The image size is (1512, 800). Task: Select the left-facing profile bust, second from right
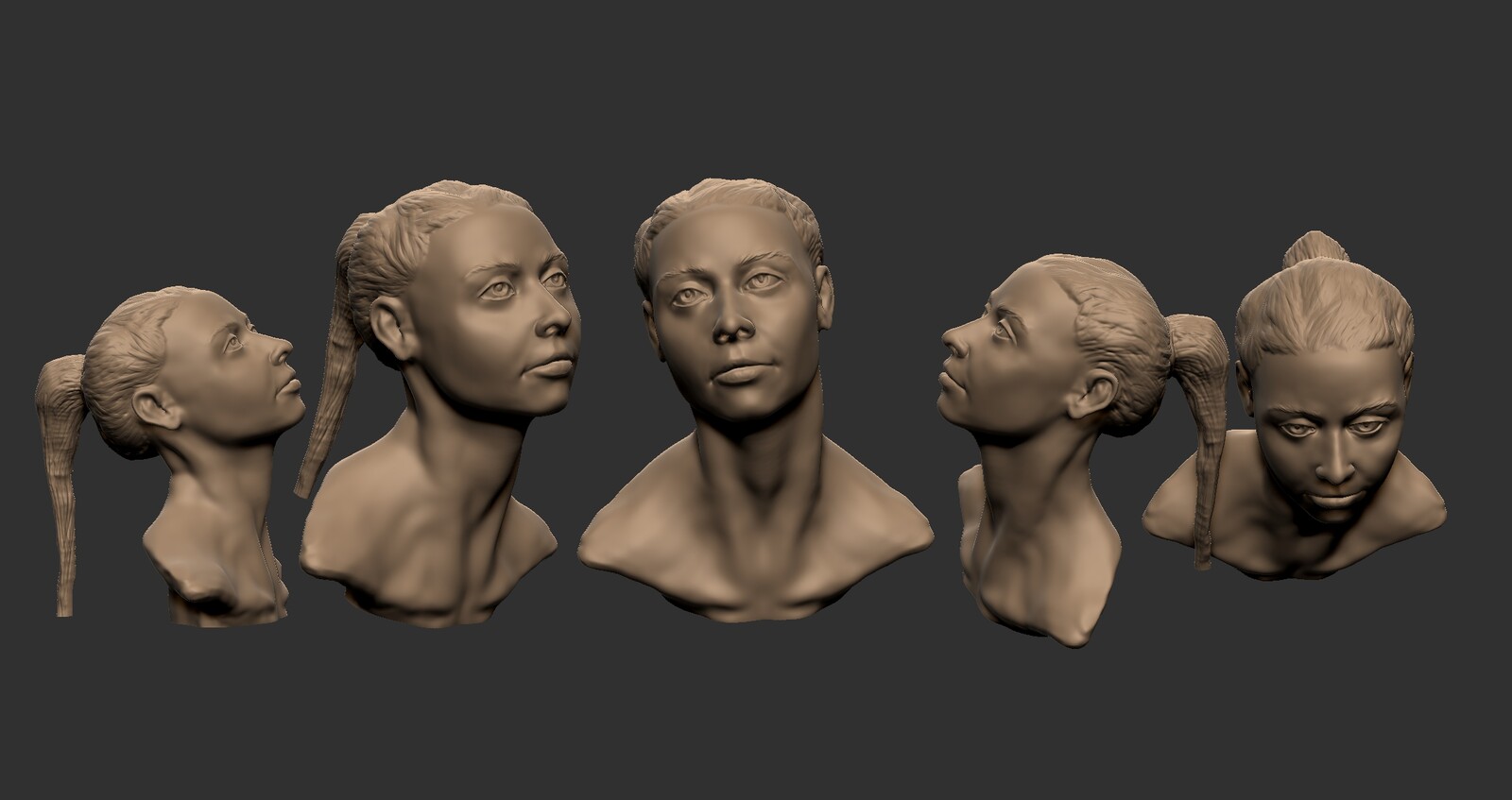(x=1084, y=450)
